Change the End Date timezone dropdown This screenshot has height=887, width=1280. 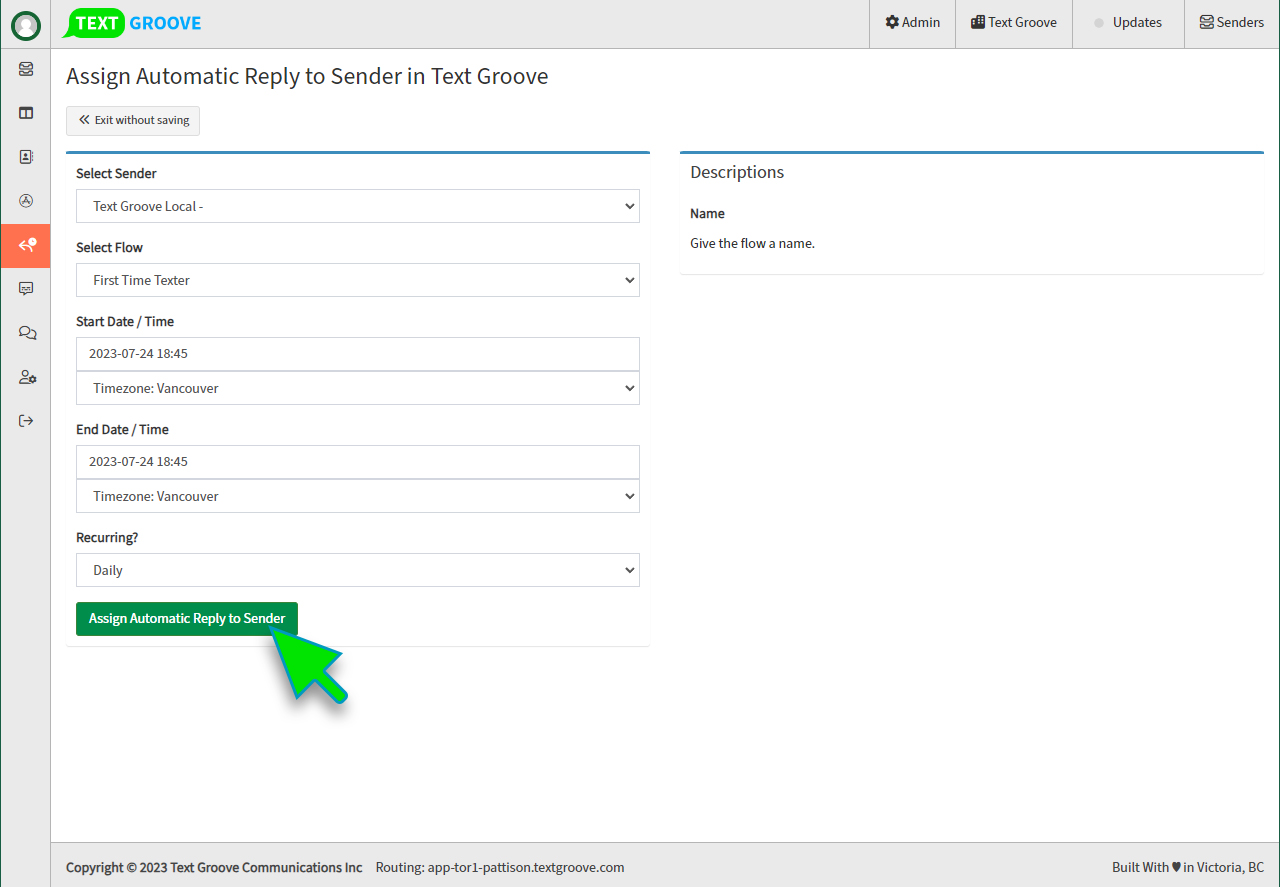(357, 496)
